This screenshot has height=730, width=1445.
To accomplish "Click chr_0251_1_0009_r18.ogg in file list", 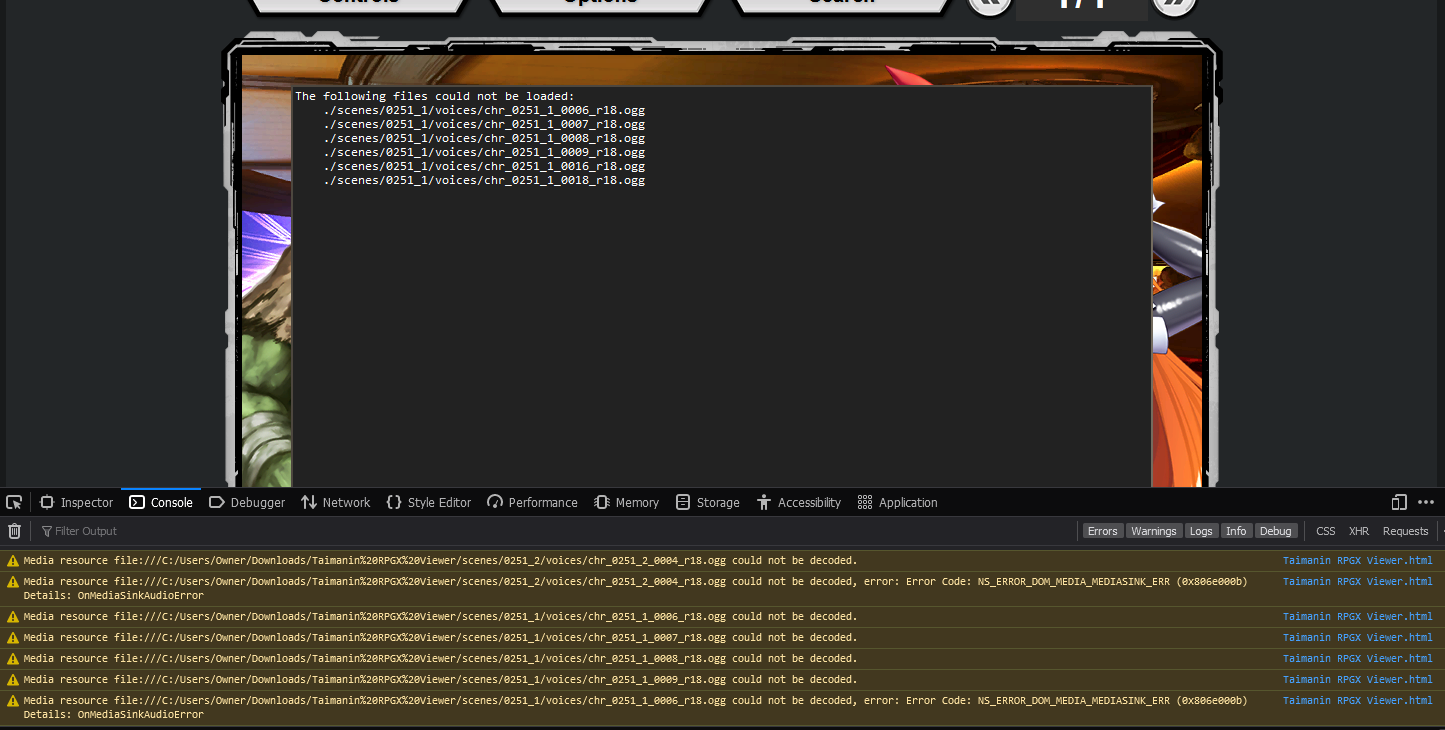I will coord(484,152).
